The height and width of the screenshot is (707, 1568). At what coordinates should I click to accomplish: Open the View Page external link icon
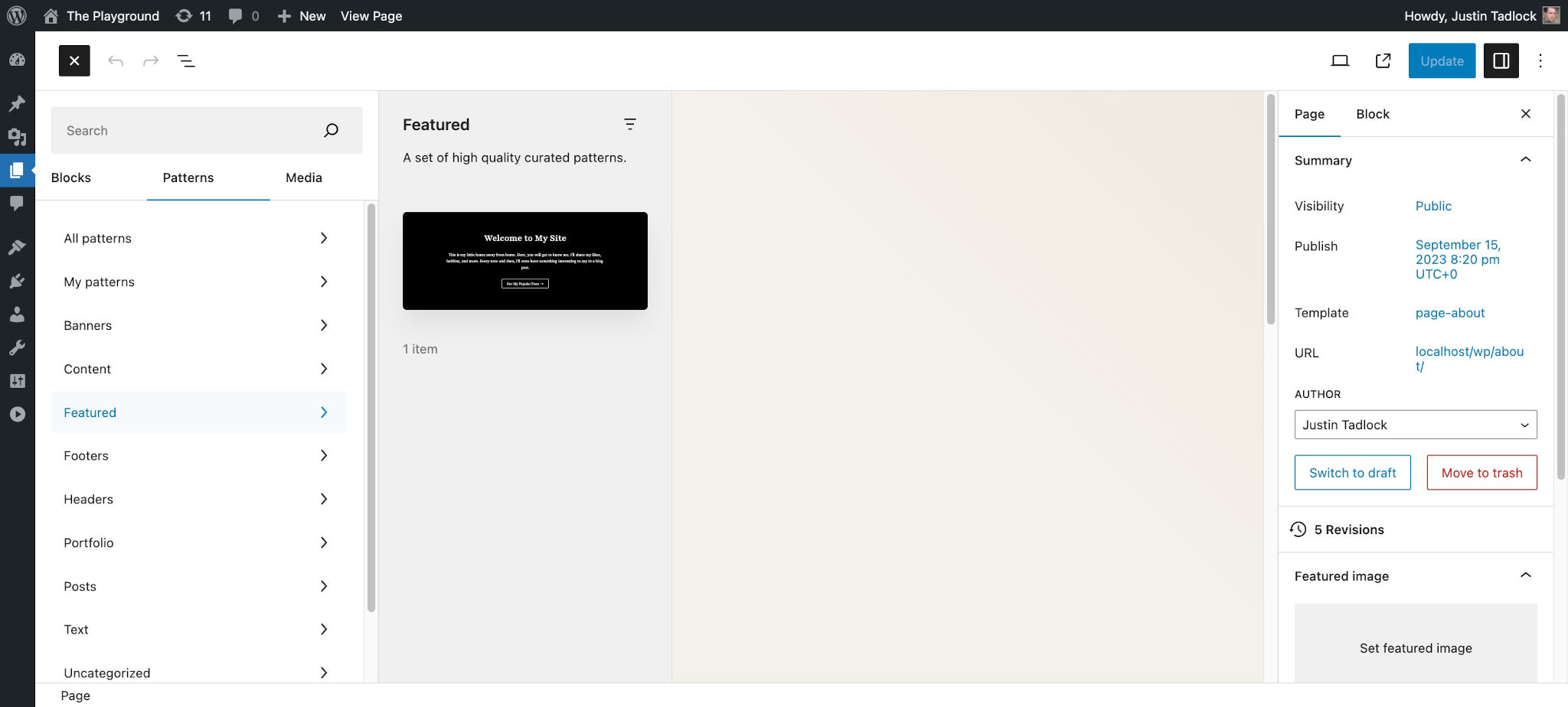[1383, 60]
